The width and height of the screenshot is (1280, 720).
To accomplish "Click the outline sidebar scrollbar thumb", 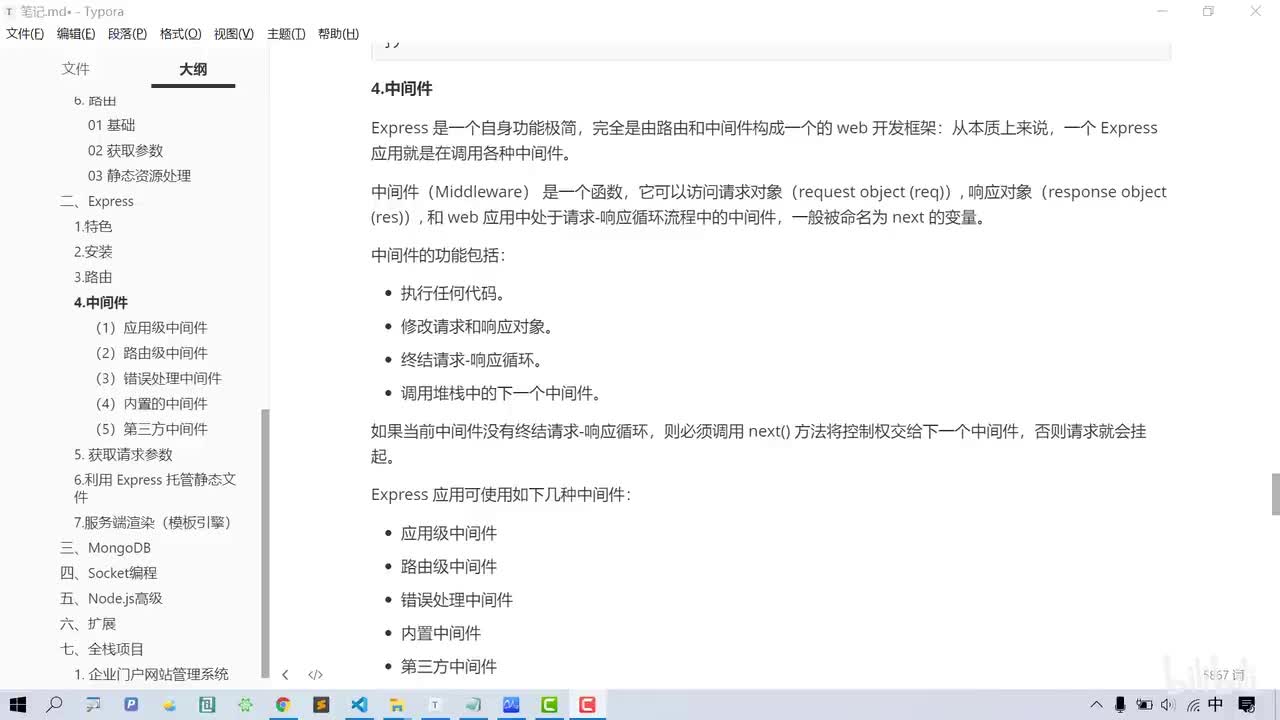I will pyautogui.click(x=265, y=543).
